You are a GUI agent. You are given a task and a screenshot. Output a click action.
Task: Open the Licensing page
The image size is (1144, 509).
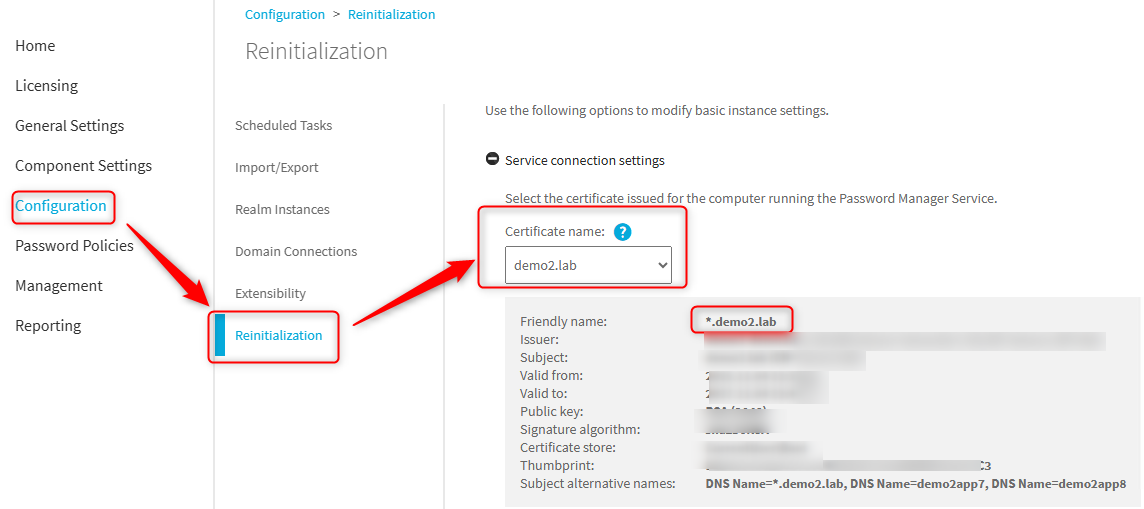[46, 86]
